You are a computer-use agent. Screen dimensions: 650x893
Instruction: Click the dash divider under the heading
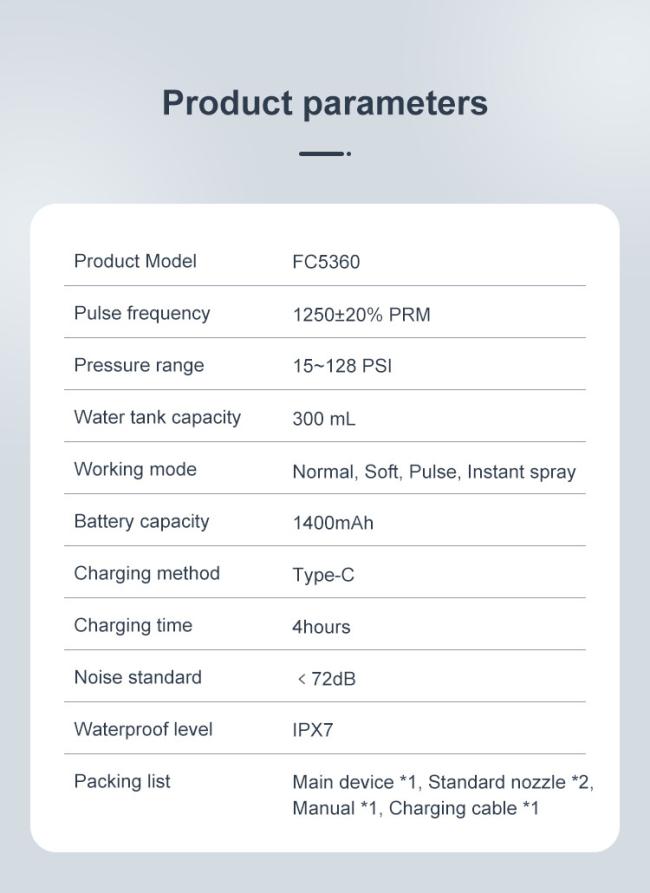324,153
